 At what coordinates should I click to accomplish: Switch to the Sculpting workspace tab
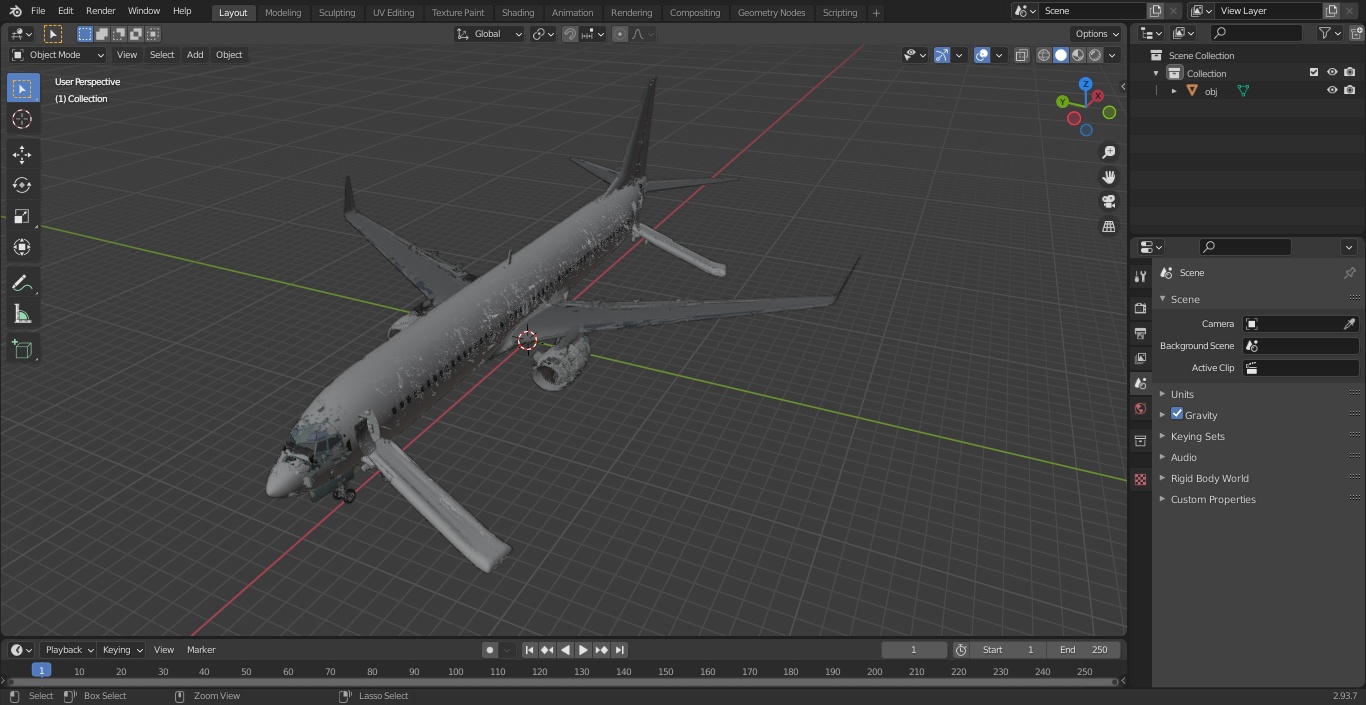[x=337, y=12]
